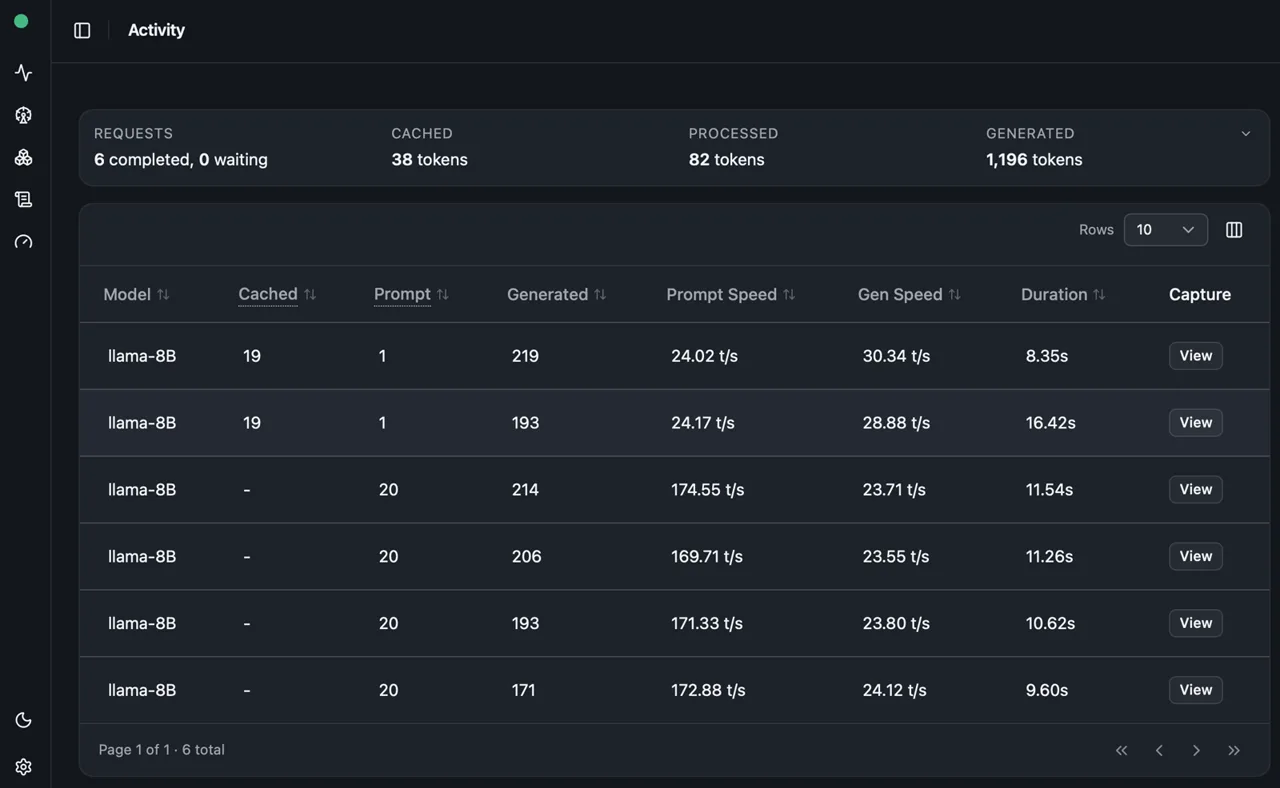
Task: View capture for the 16.42s request
Action: pyautogui.click(x=1195, y=423)
